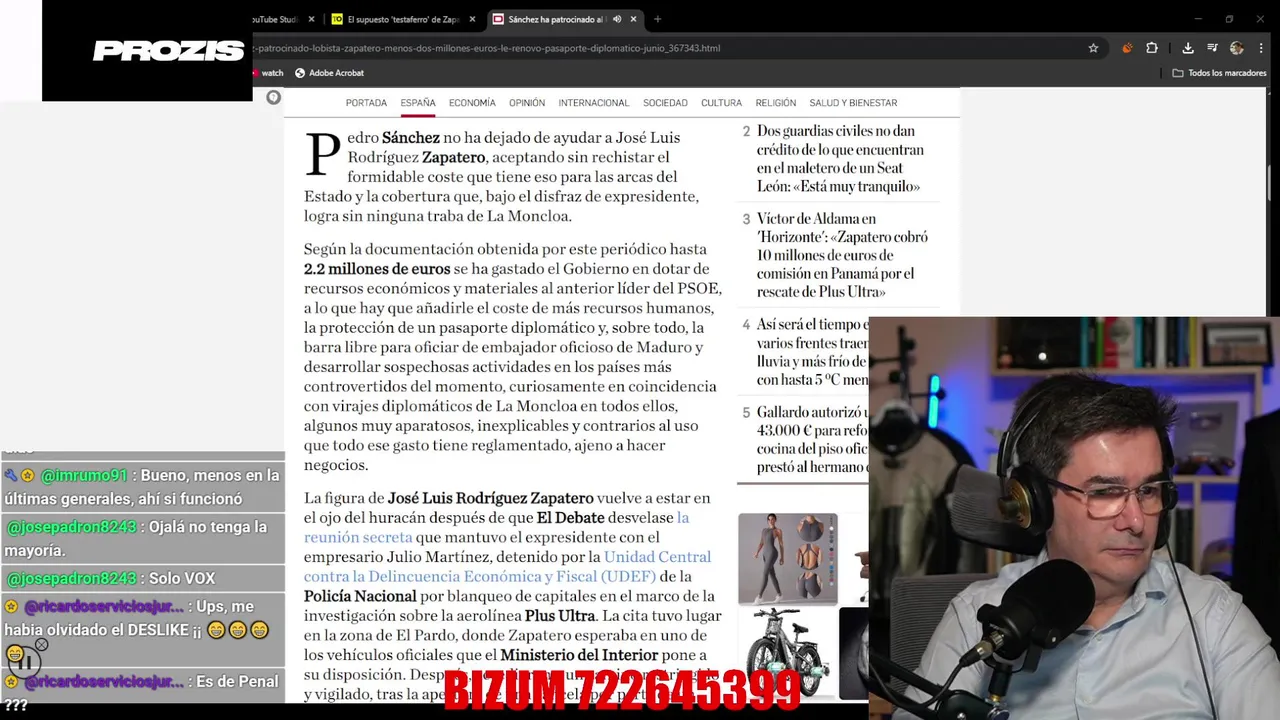Click @josepadron8243 on the 'Ojalá' message

(x=71, y=527)
